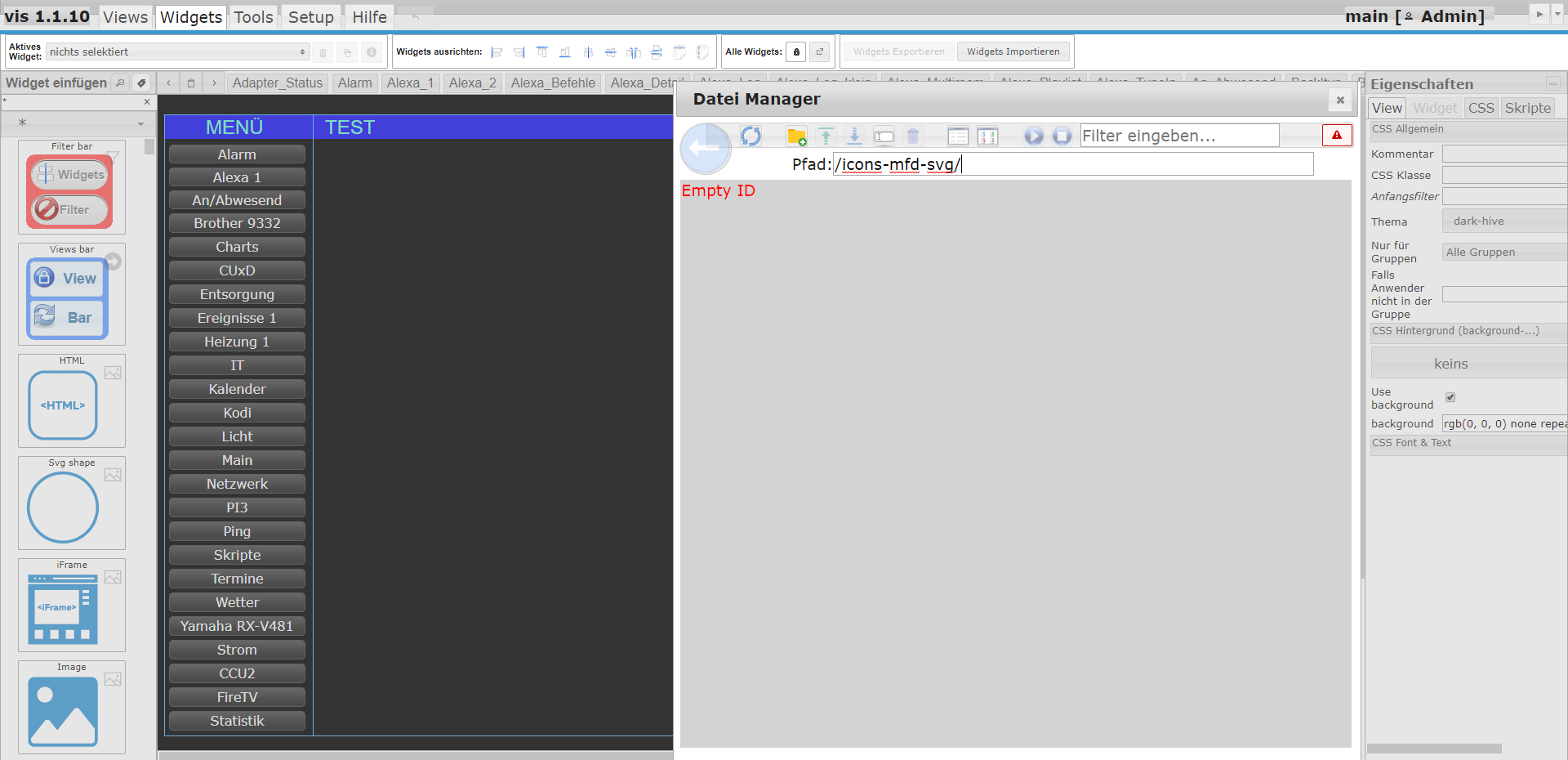Open the Nur für Gruppen dropdown
This screenshot has height=760, width=1568.
[x=1504, y=252]
